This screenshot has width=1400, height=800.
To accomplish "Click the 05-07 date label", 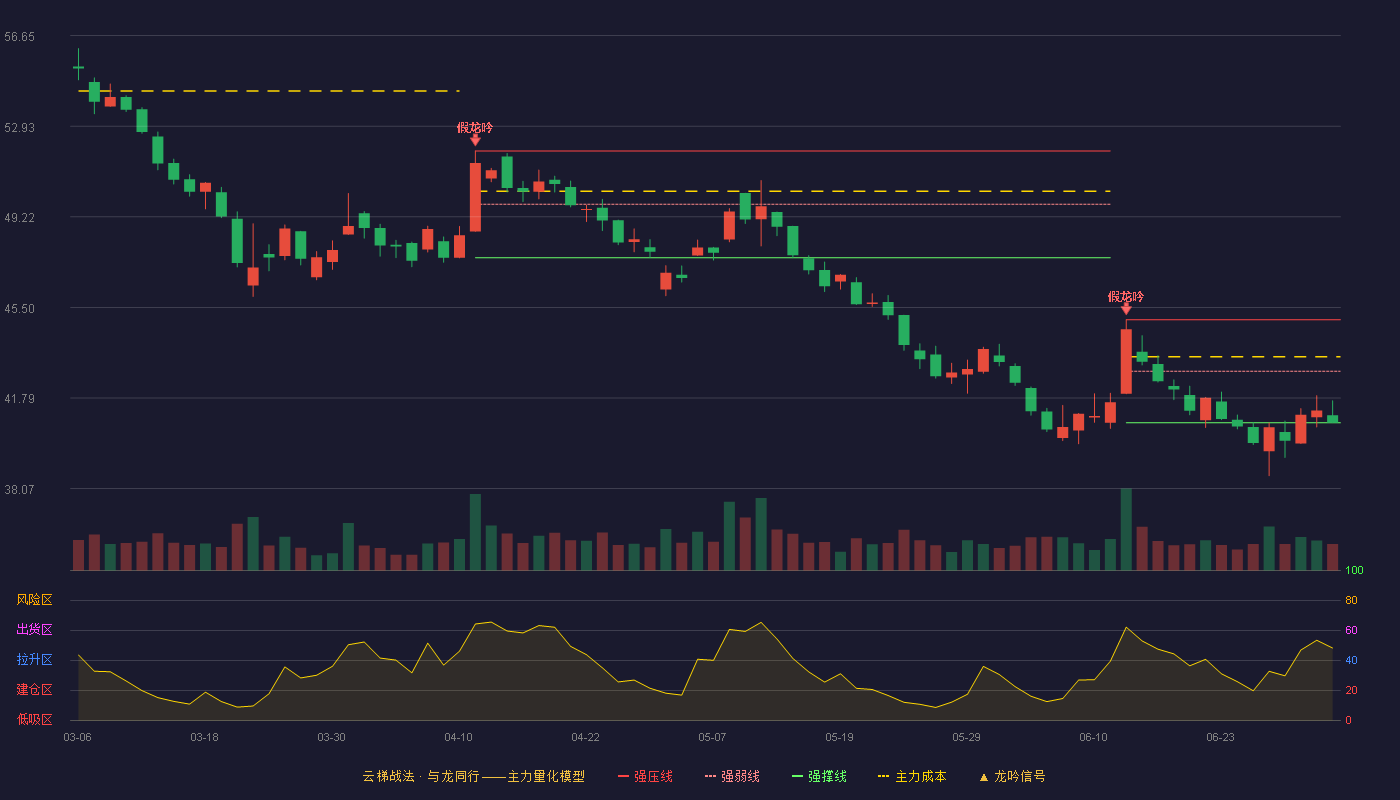I will (x=712, y=737).
